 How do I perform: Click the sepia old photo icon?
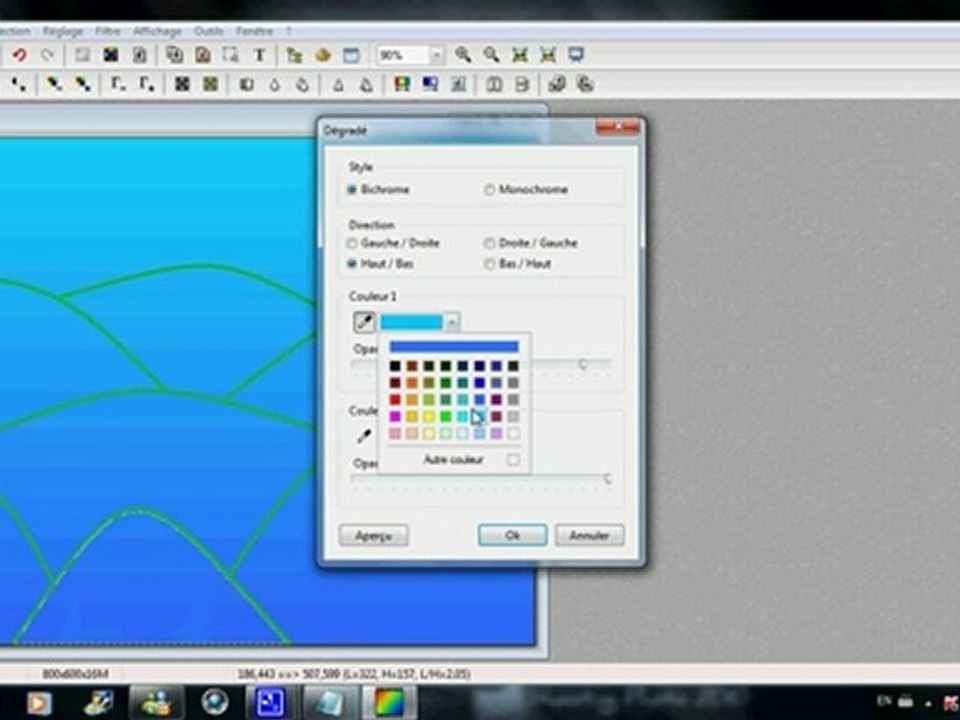pyautogui.click(x=210, y=84)
